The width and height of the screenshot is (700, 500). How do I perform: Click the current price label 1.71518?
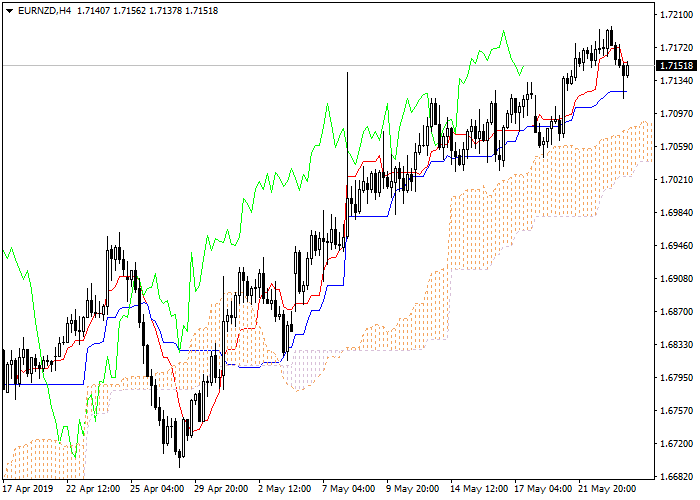pyautogui.click(x=677, y=66)
